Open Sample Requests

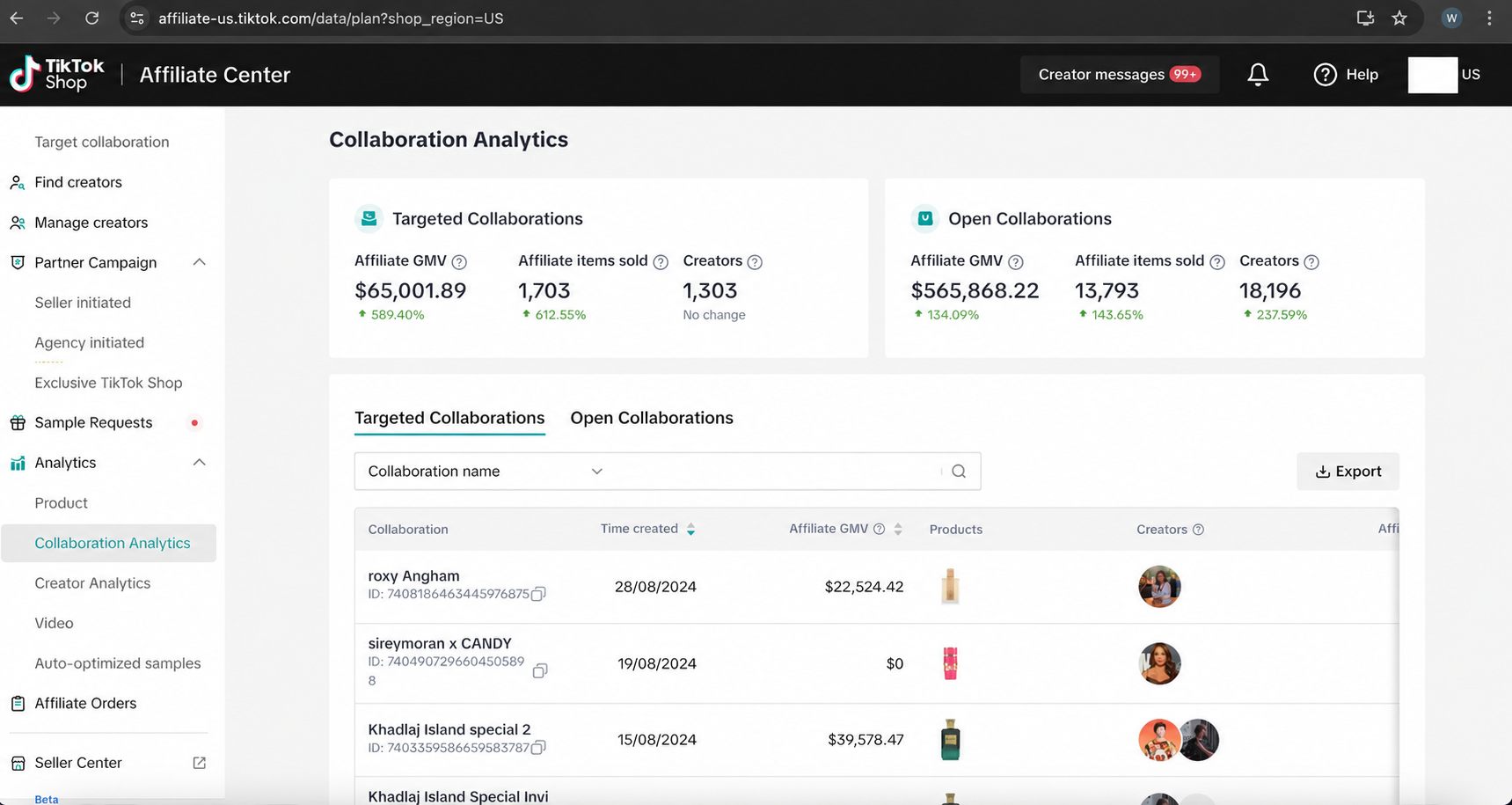pos(93,423)
